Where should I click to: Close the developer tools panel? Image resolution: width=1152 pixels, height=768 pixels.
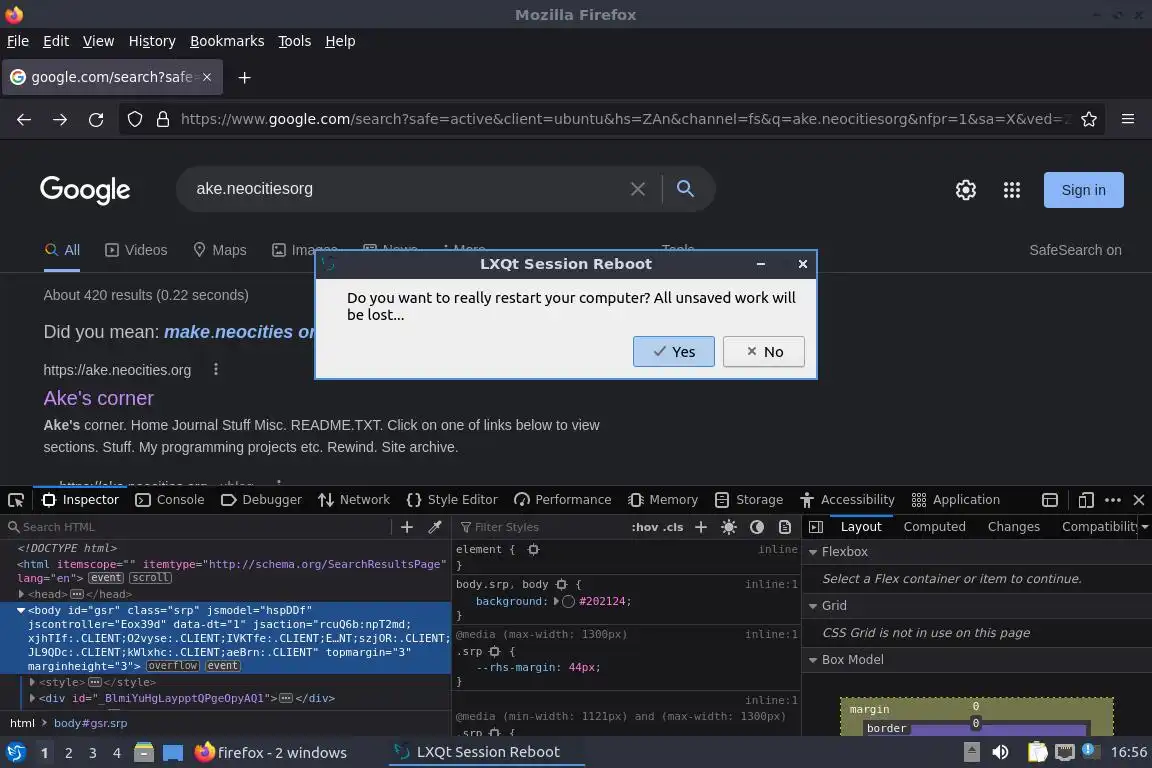click(x=1139, y=500)
